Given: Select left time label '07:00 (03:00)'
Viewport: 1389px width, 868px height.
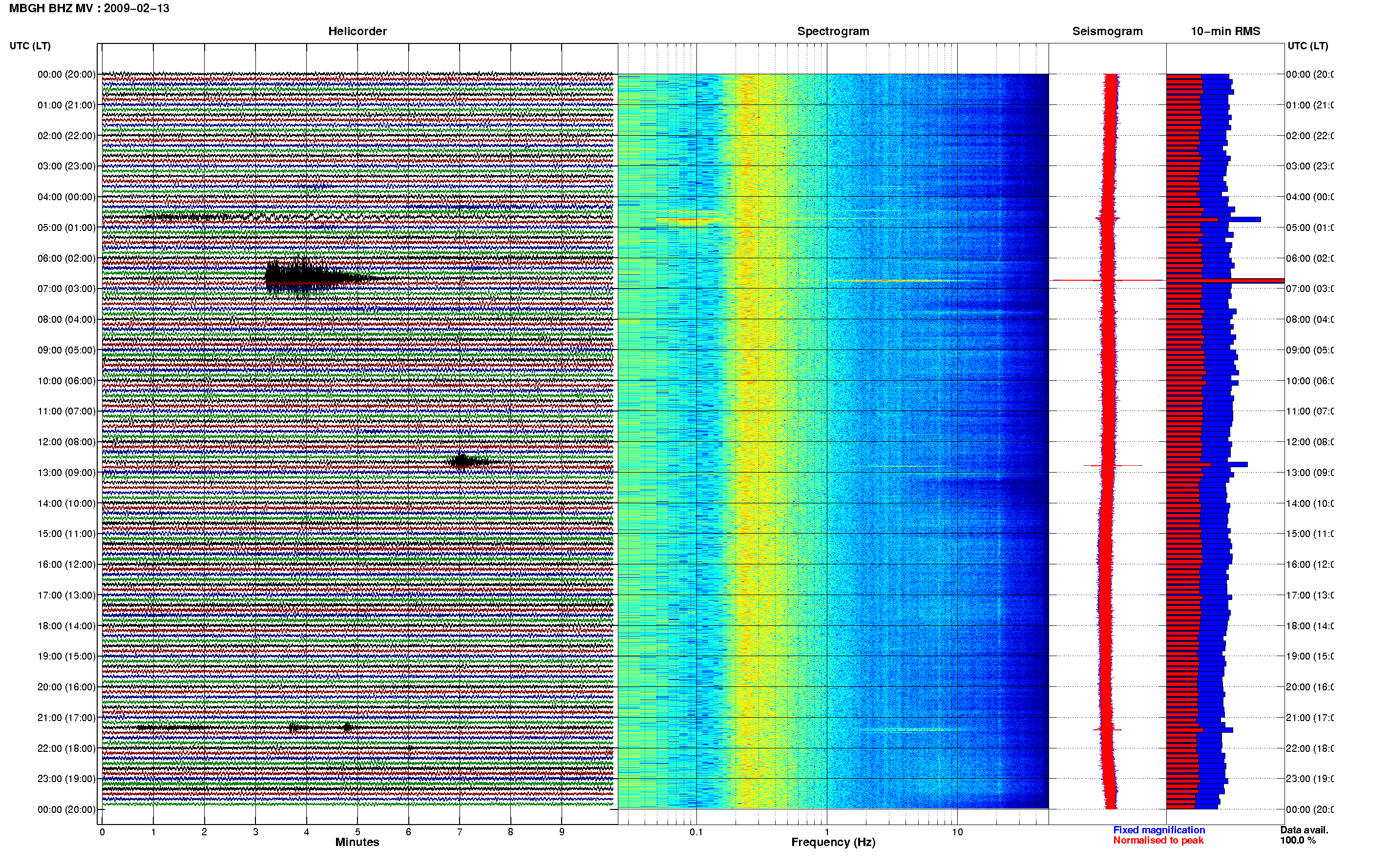Looking at the screenshot, I should [x=66, y=289].
